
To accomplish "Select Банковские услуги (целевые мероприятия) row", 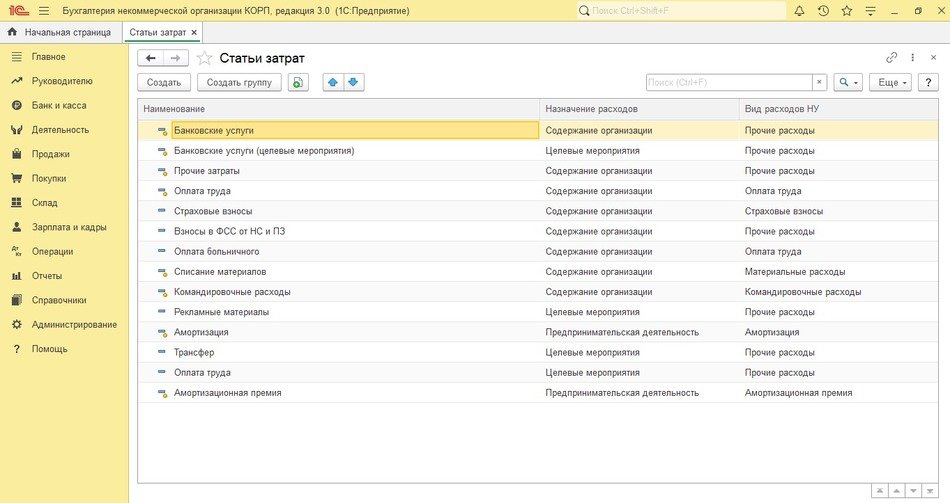I will pos(538,150).
